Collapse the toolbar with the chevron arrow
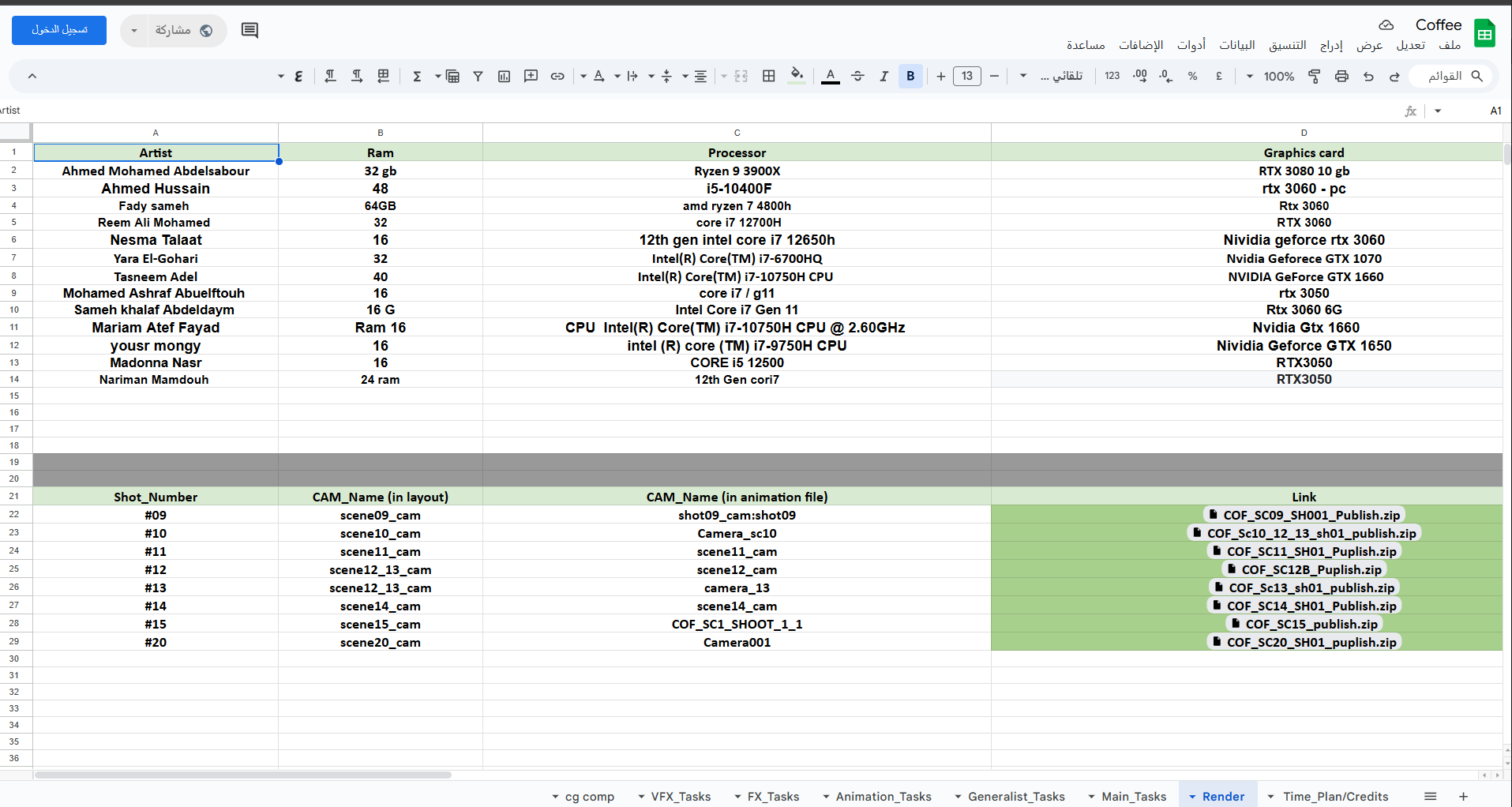The width and height of the screenshot is (1512, 807). pyautogui.click(x=32, y=76)
